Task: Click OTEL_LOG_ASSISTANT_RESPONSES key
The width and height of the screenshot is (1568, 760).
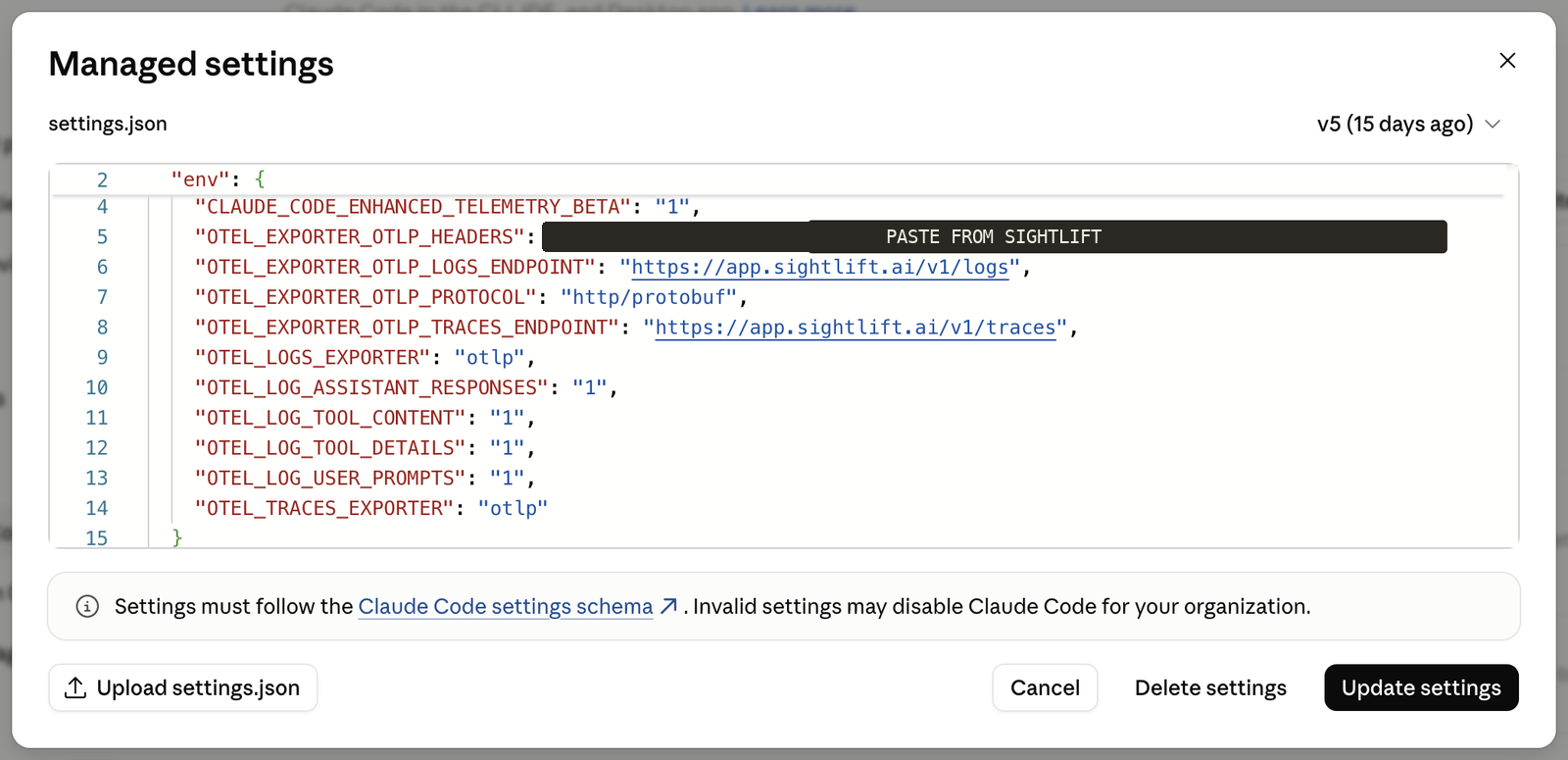Action: (x=371, y=387)
